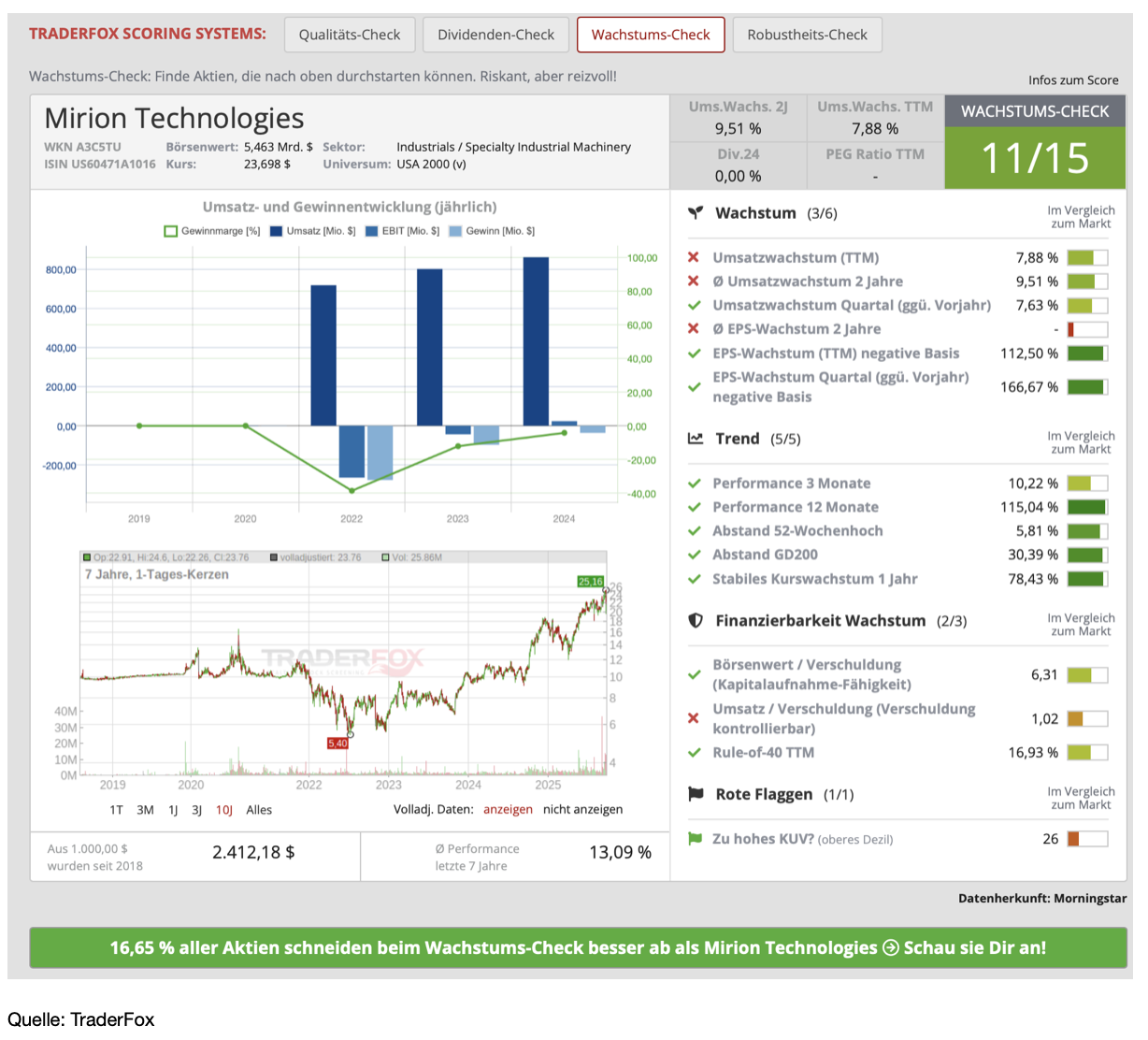This screenshot has width=1148, height=1040.
Task: Click the green flag beside Zu hohes KUV
Action: pos(695,839)
